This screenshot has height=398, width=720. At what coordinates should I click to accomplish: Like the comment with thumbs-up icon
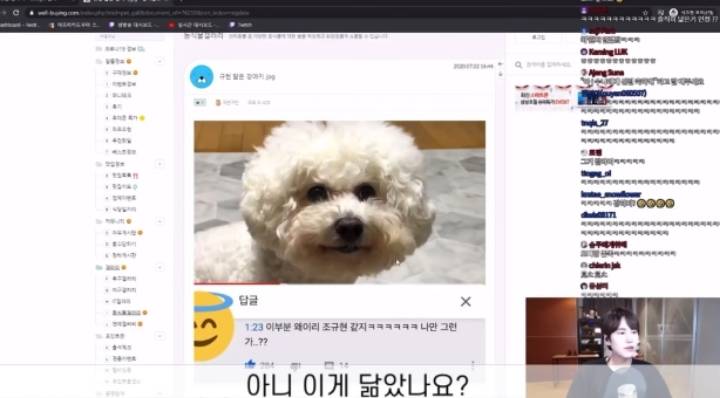pos(250,364)
